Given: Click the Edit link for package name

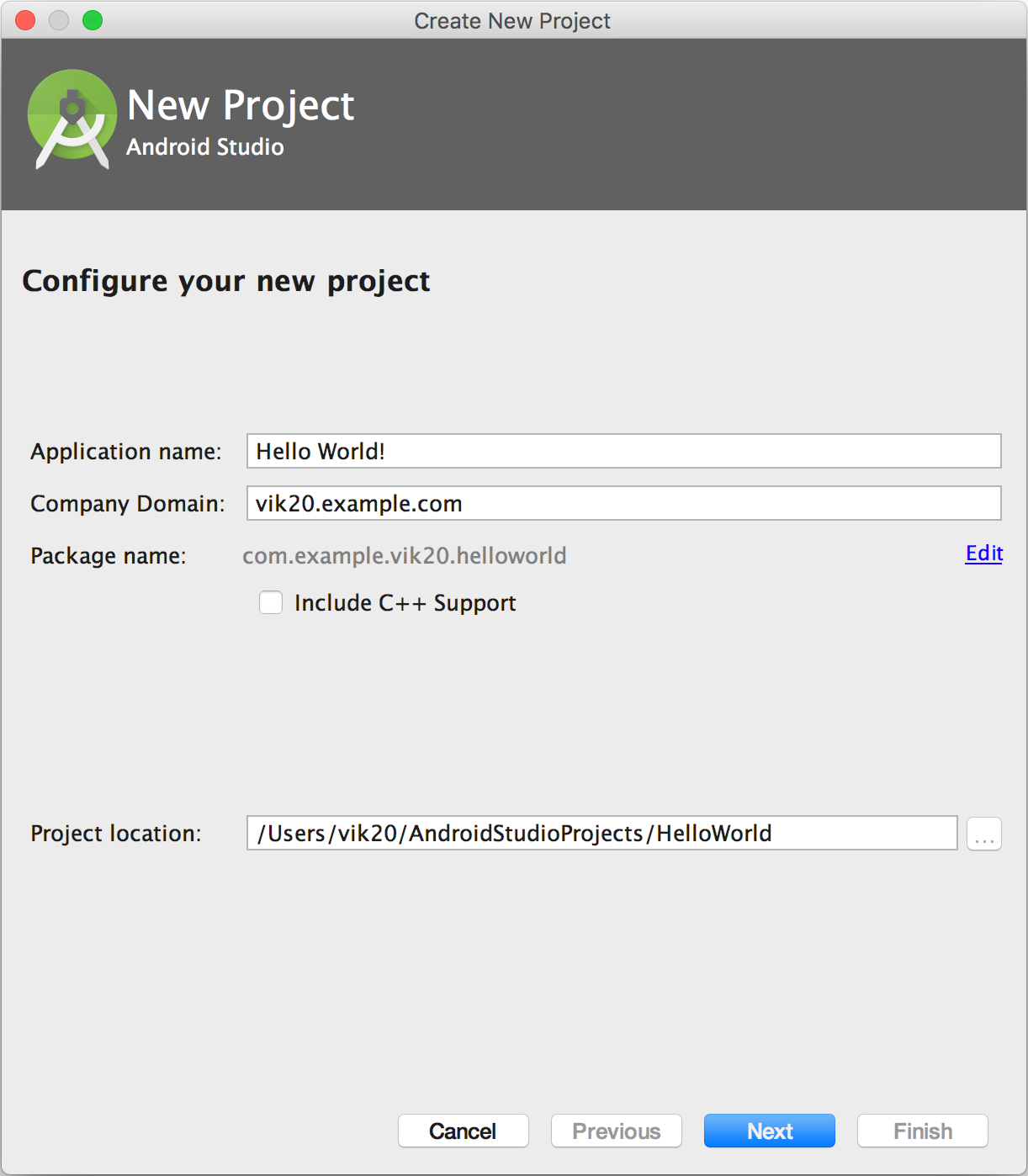Looking at the screenshot, I should point(983,554).
